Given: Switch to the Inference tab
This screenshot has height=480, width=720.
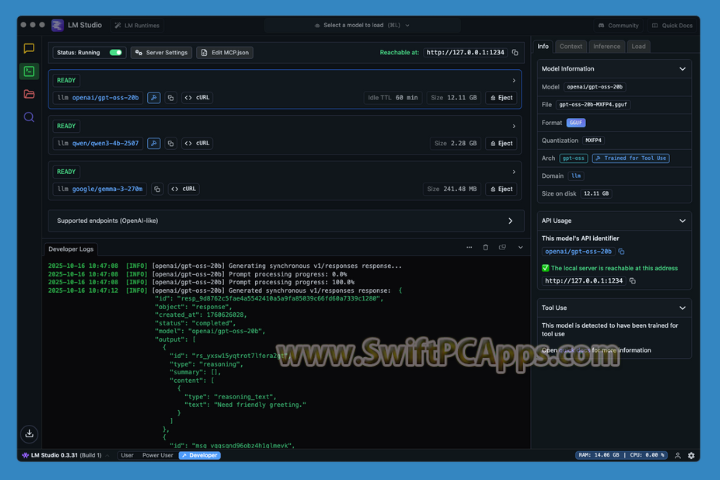Looking at the screenshot, I should [607, 46].
